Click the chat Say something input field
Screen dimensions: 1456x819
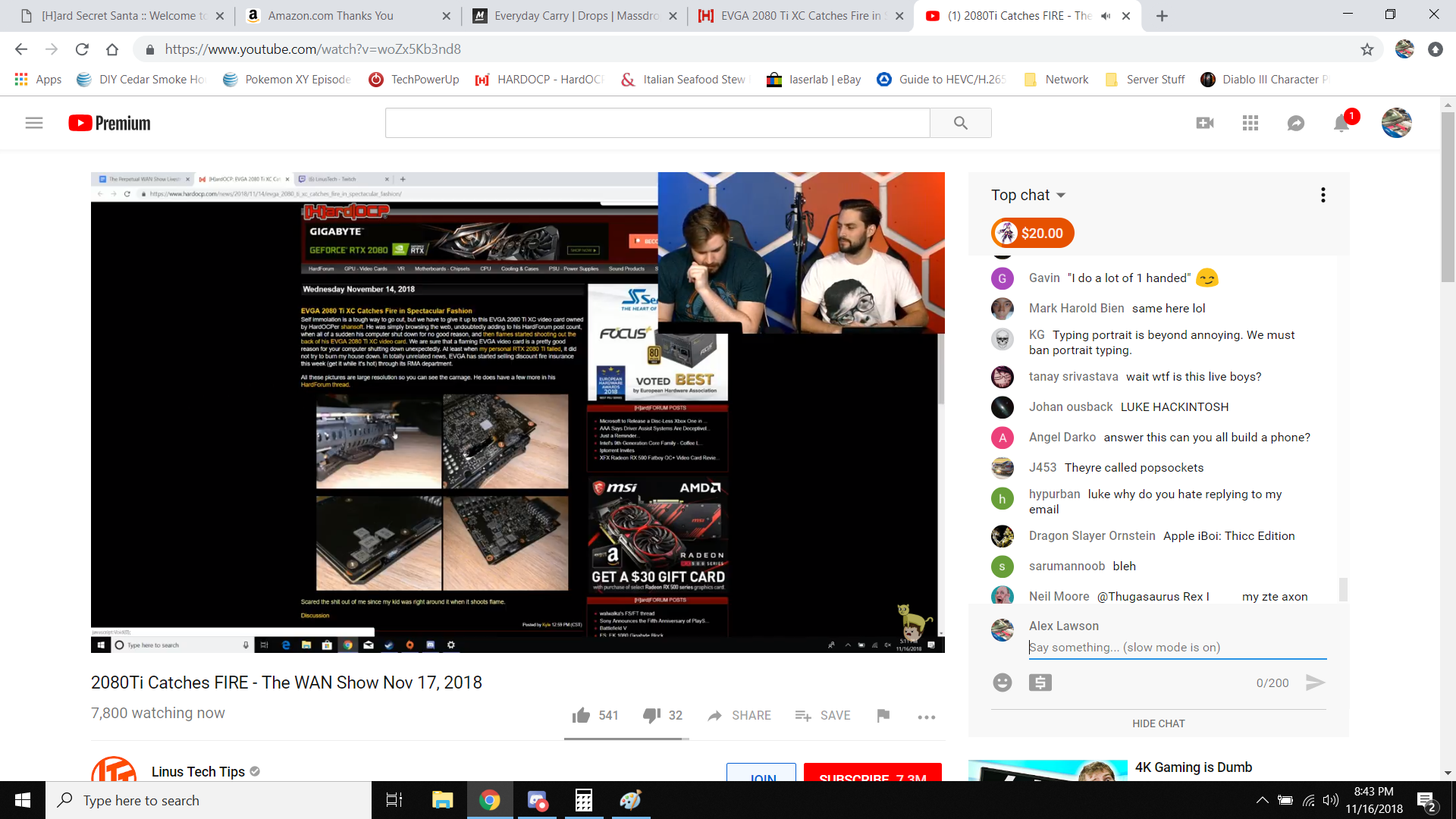1177,647
